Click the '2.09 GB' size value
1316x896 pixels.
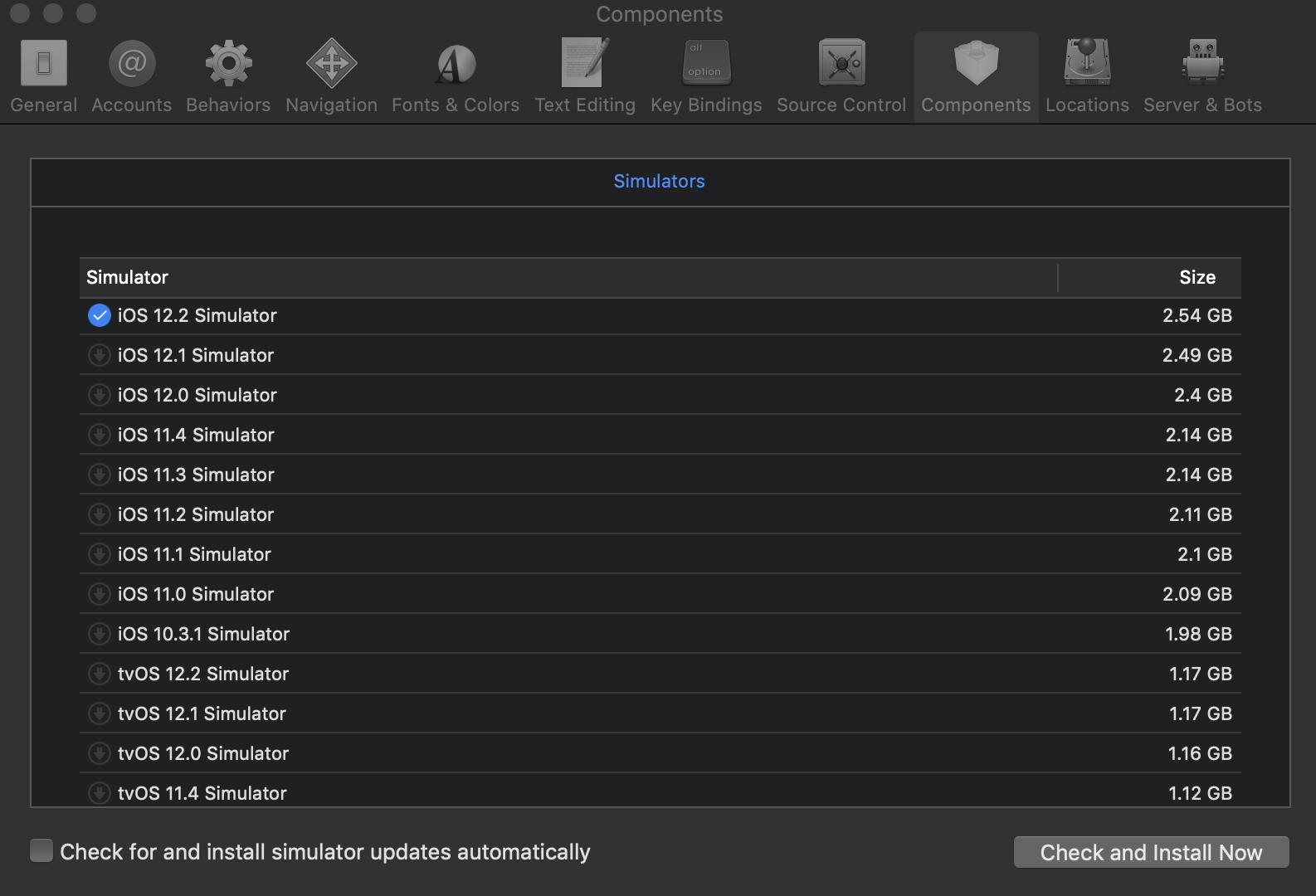(x=1197, y=594)
